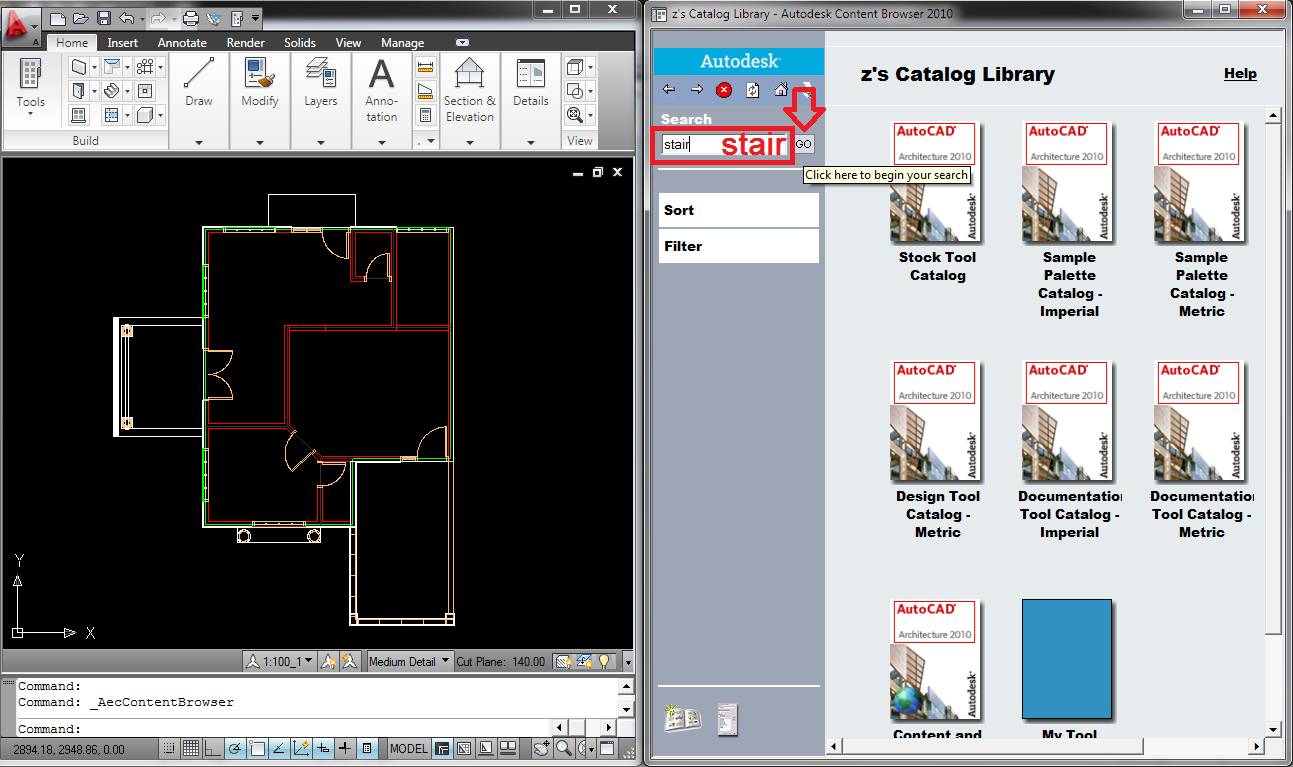Expand the Details panel dropdown arrow
1293x767 pixels.
click(x=531, y=143)
